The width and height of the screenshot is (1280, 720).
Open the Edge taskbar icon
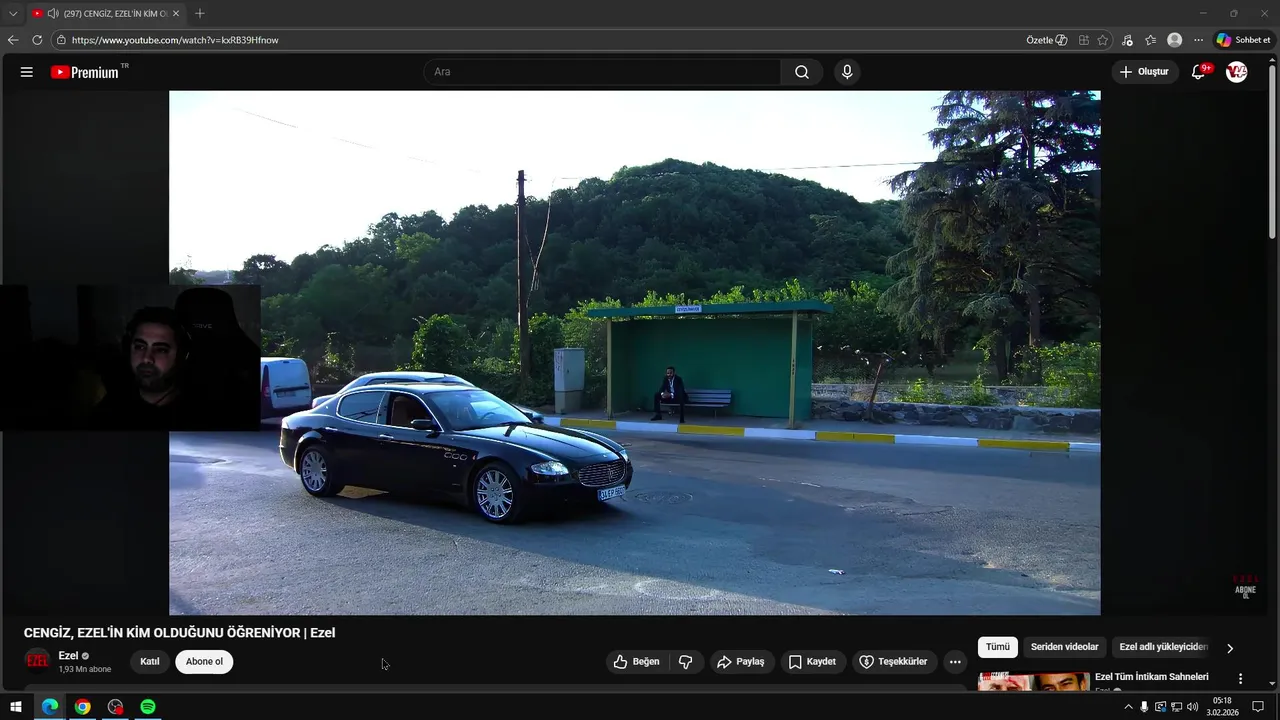50,707
